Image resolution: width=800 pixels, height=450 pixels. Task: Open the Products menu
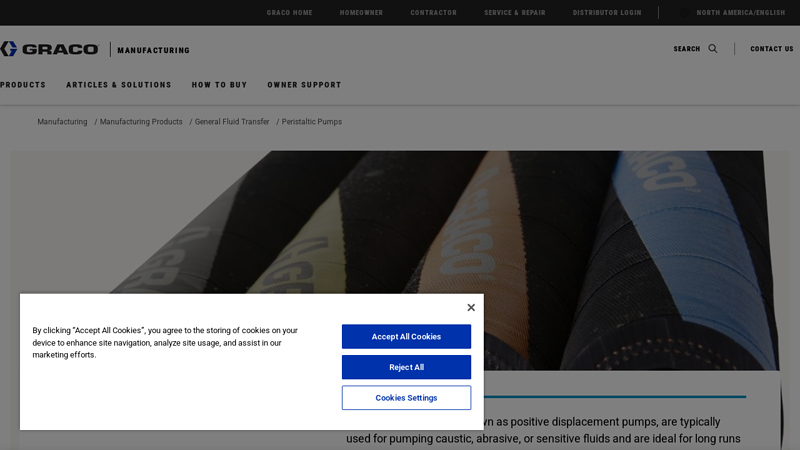22,85
